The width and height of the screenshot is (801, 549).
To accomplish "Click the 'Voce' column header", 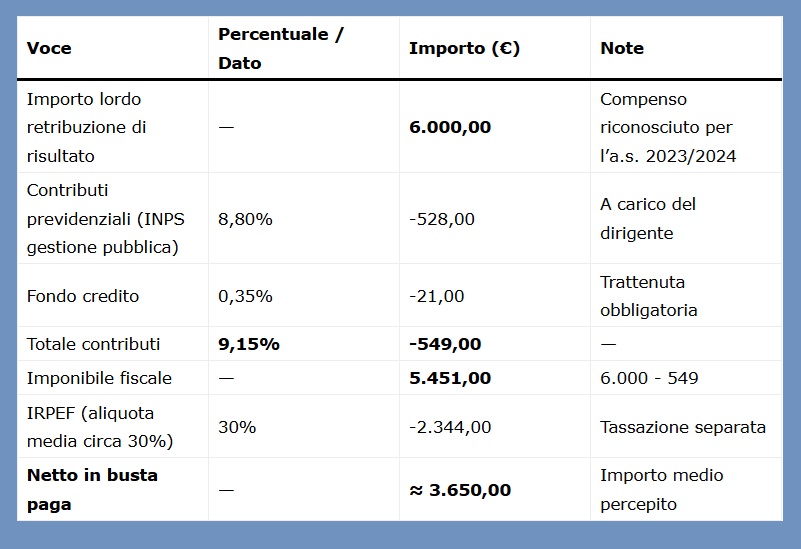I will pyautogui.click(x=49, y=48).
